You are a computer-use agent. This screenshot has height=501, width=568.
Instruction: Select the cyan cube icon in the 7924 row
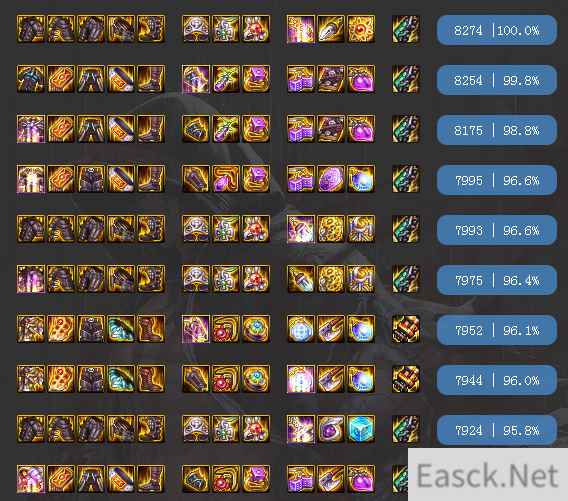(x=361, y=429)
